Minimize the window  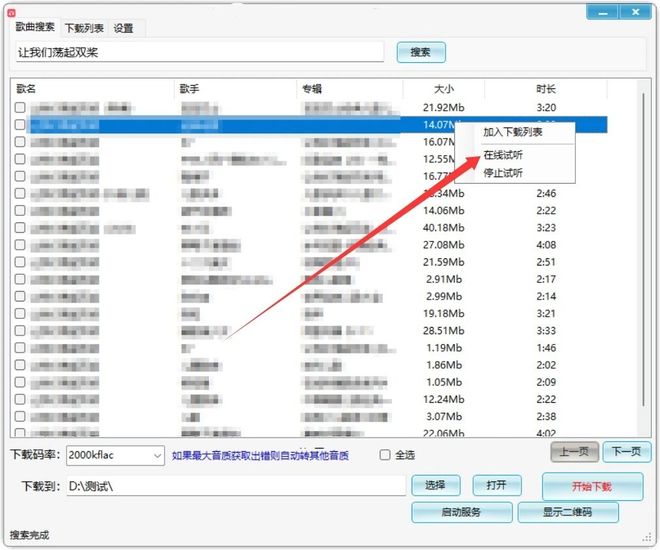tap(602, 12)
